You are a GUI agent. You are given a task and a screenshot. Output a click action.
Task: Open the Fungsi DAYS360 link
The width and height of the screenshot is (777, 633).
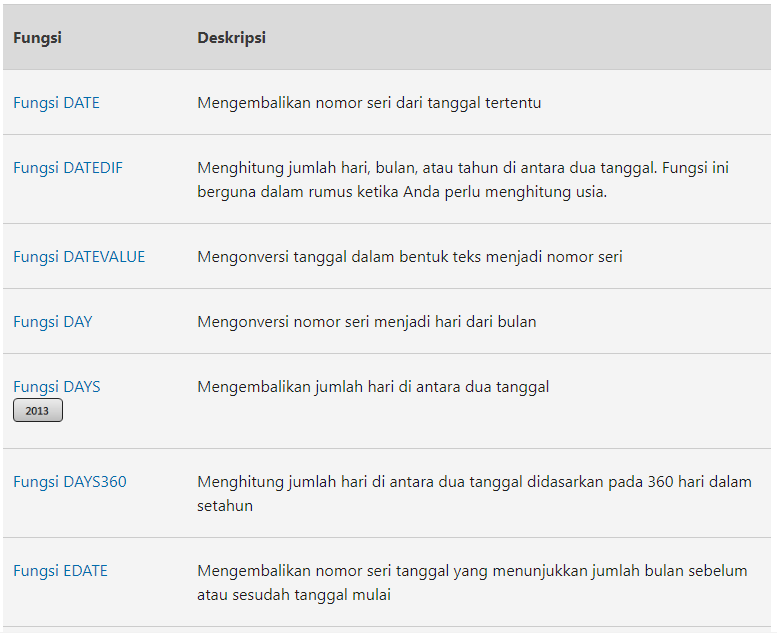[x=70, y=482]
